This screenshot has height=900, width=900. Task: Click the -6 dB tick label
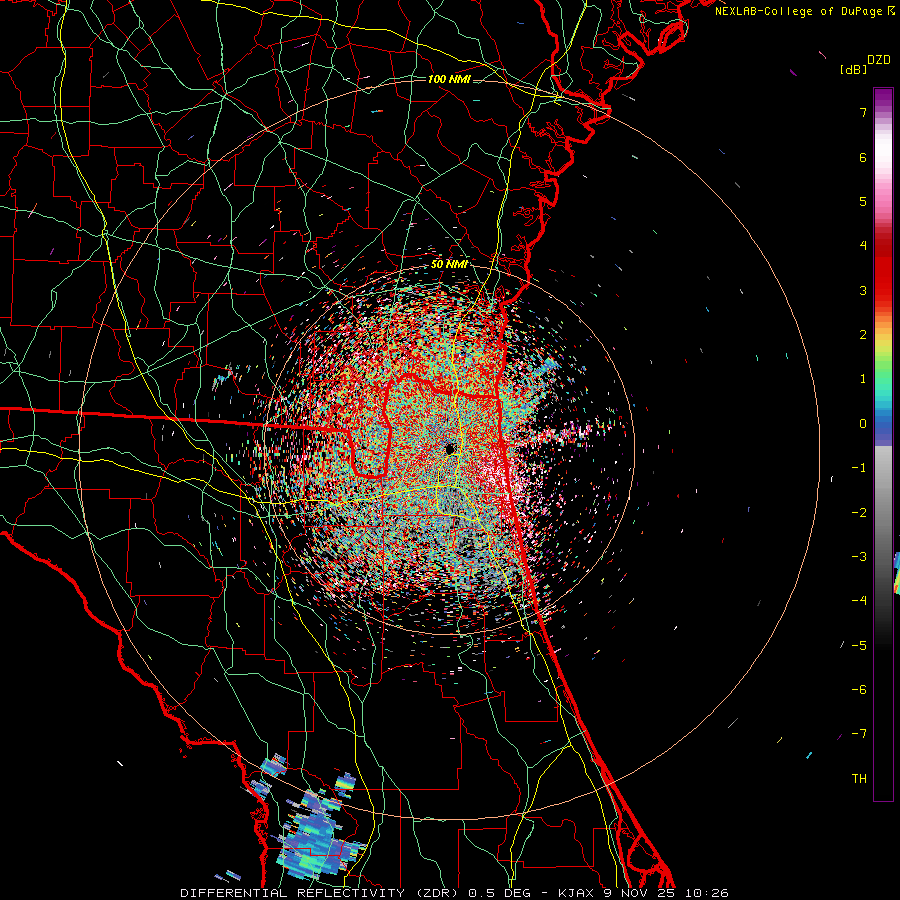point(859,690)
